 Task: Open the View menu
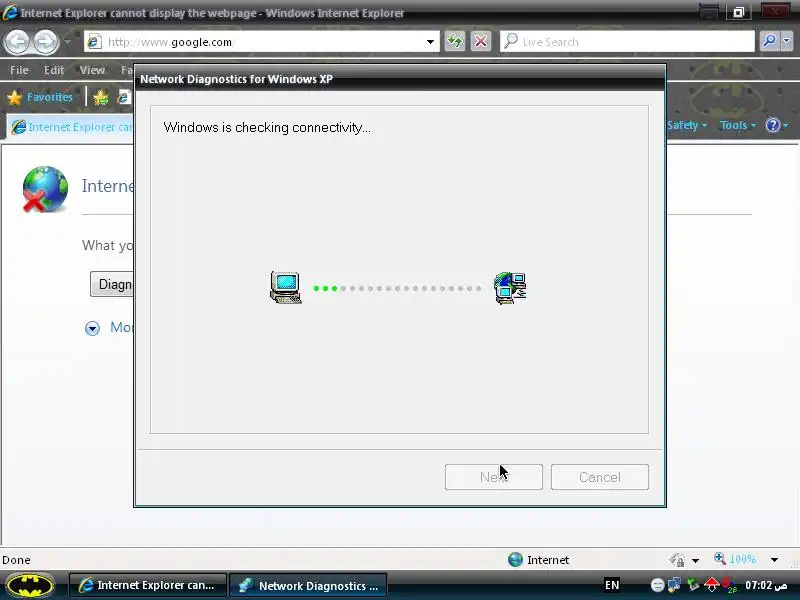92,70
